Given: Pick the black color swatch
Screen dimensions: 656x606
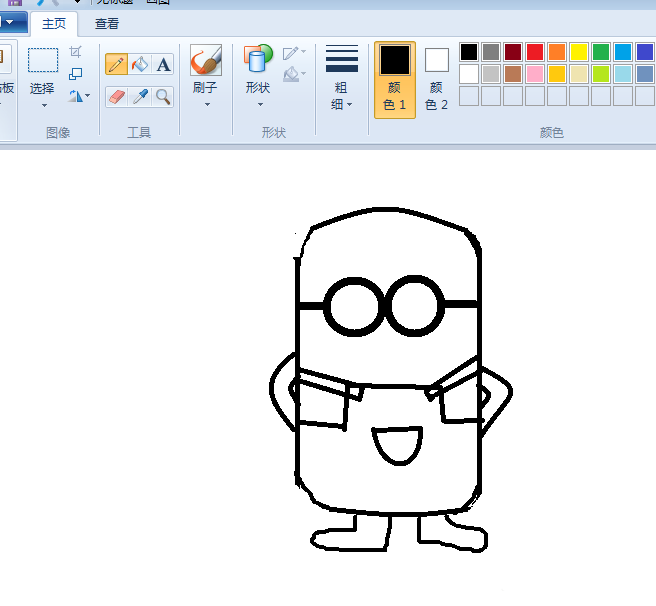Looking at the screenshot, I should coord(469,52).
